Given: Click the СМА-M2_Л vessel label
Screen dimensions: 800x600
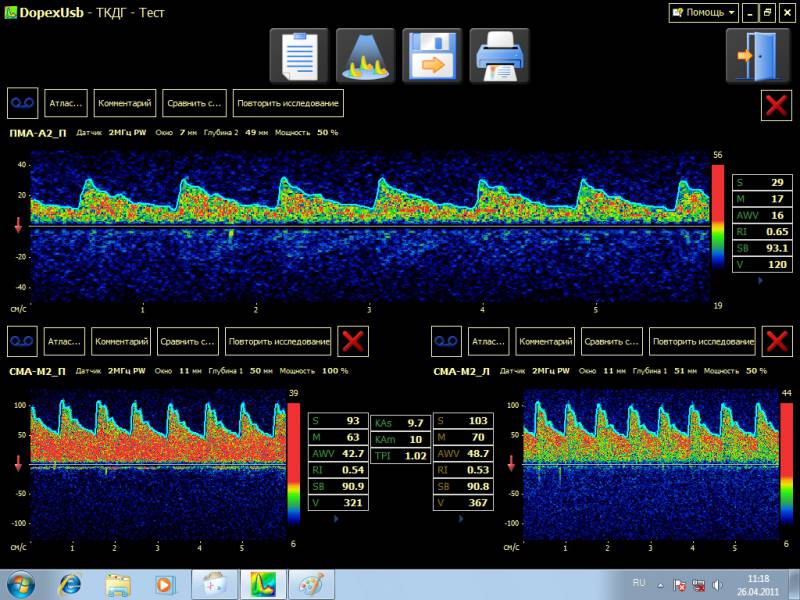Looking at the screenshot, I should pos(461,371).
